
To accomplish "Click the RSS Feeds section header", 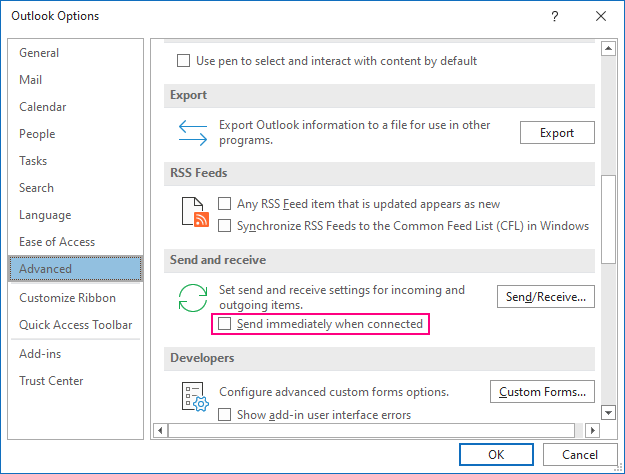I will click(379, 173).
